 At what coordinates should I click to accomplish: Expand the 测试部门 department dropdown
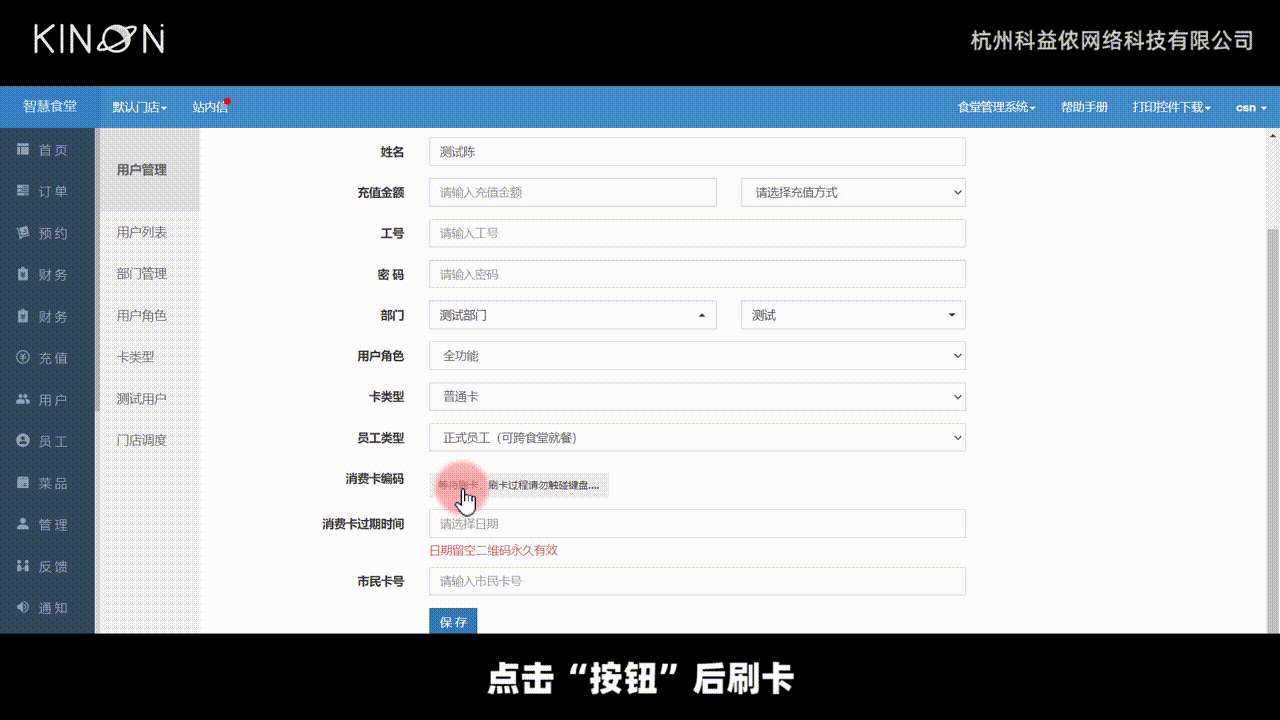tap(573, 315)
